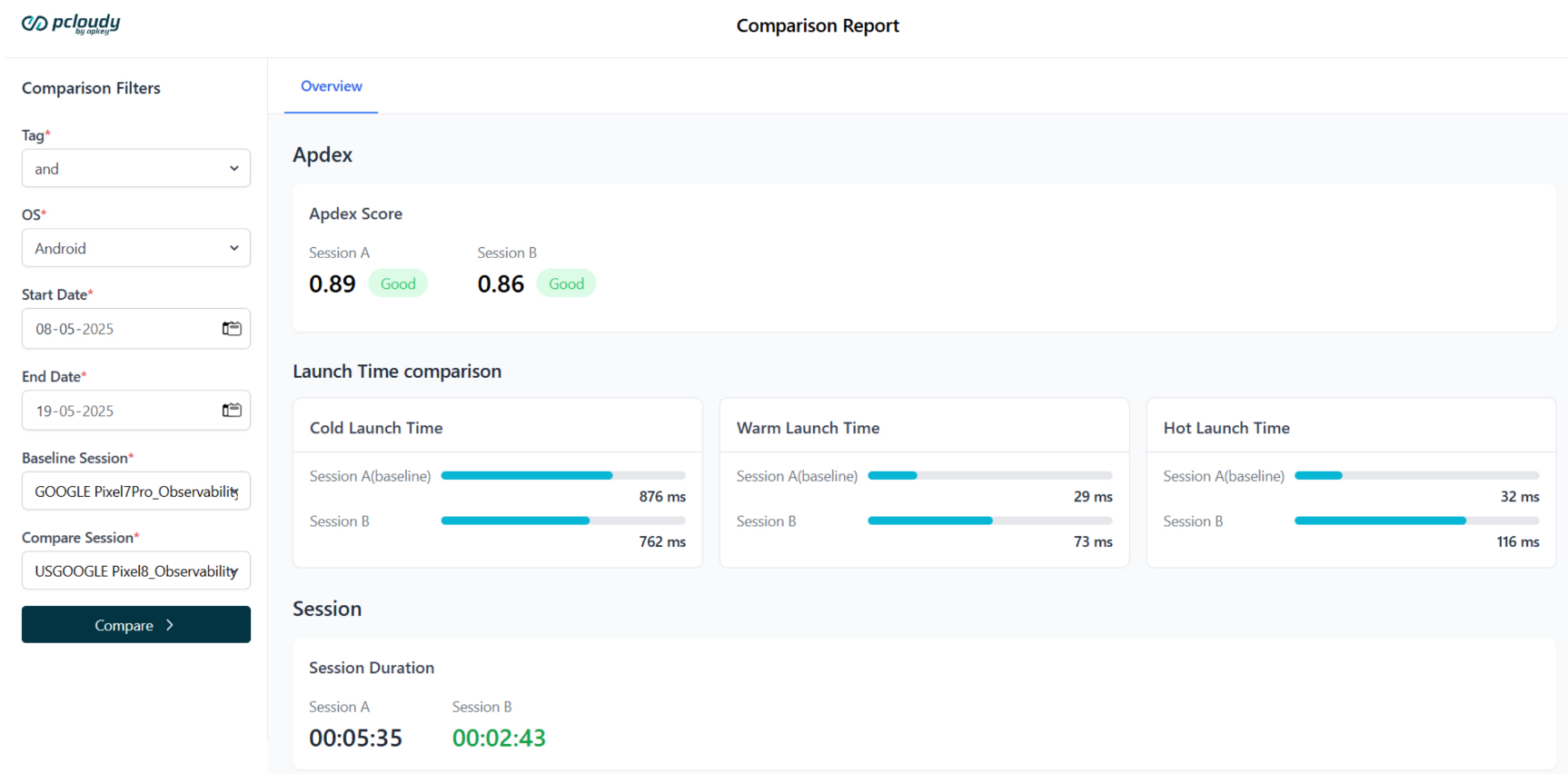
Task: Click Session B Good badge in Apdex
Action: (566, 284)
